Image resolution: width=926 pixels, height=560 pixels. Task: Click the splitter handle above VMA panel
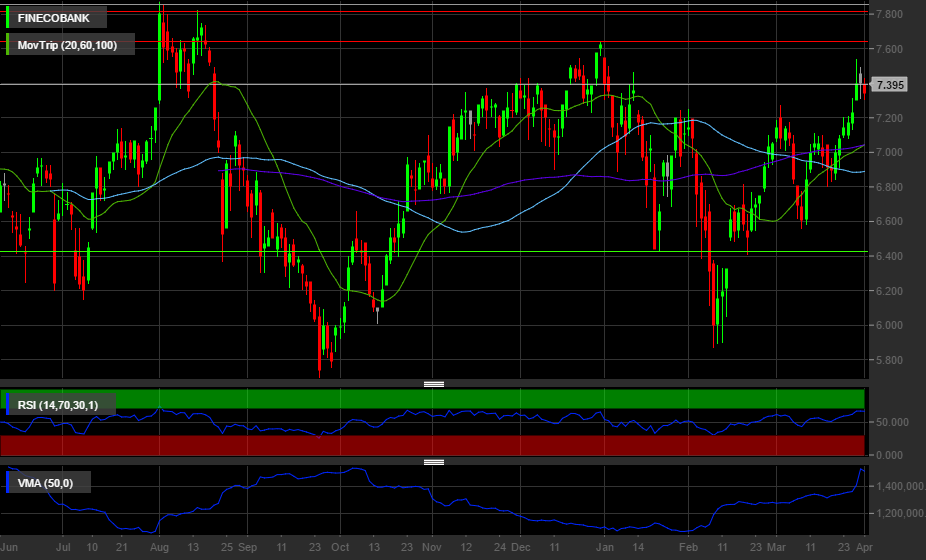(434, 462)
